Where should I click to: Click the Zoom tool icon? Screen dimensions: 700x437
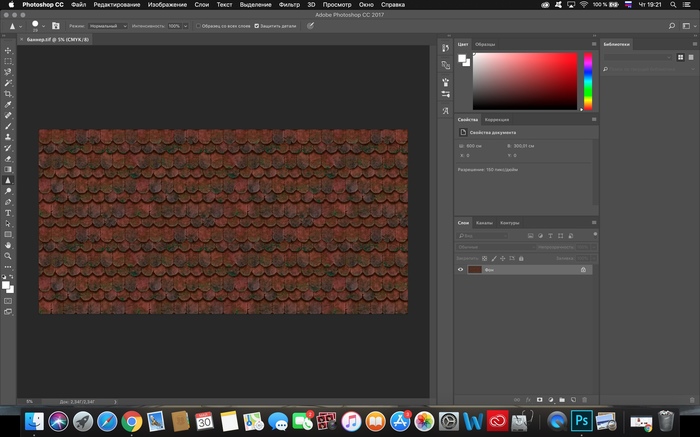(x=8, y=255)
